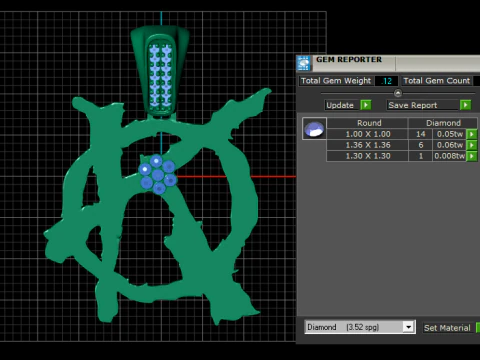The height and width of the screenshot is (360, 480).
Task: Click green arrow on 1.00 X 1.00 row
Action: [472, 134]
